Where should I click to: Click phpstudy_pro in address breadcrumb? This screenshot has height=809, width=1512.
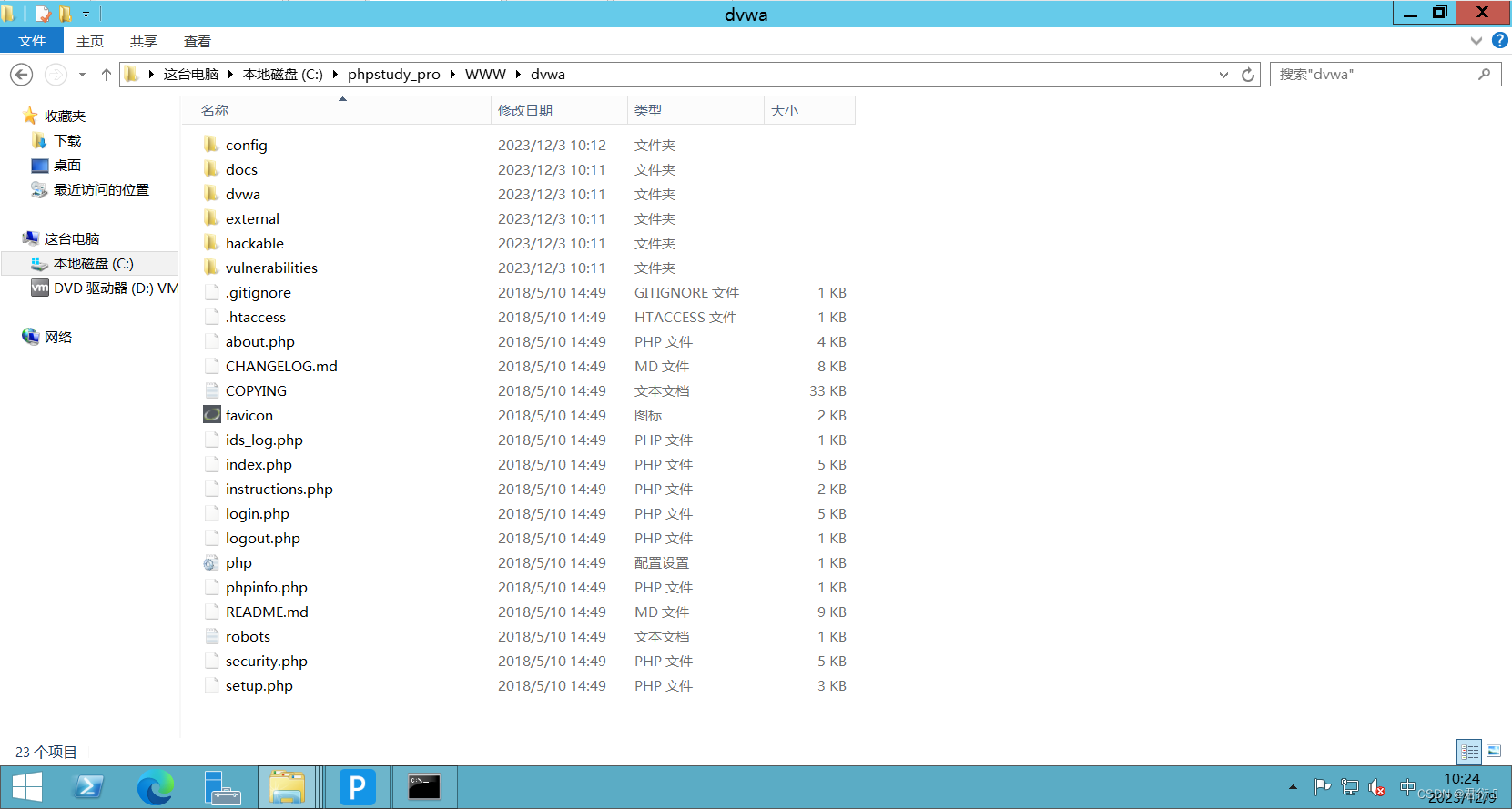point(394,75)
